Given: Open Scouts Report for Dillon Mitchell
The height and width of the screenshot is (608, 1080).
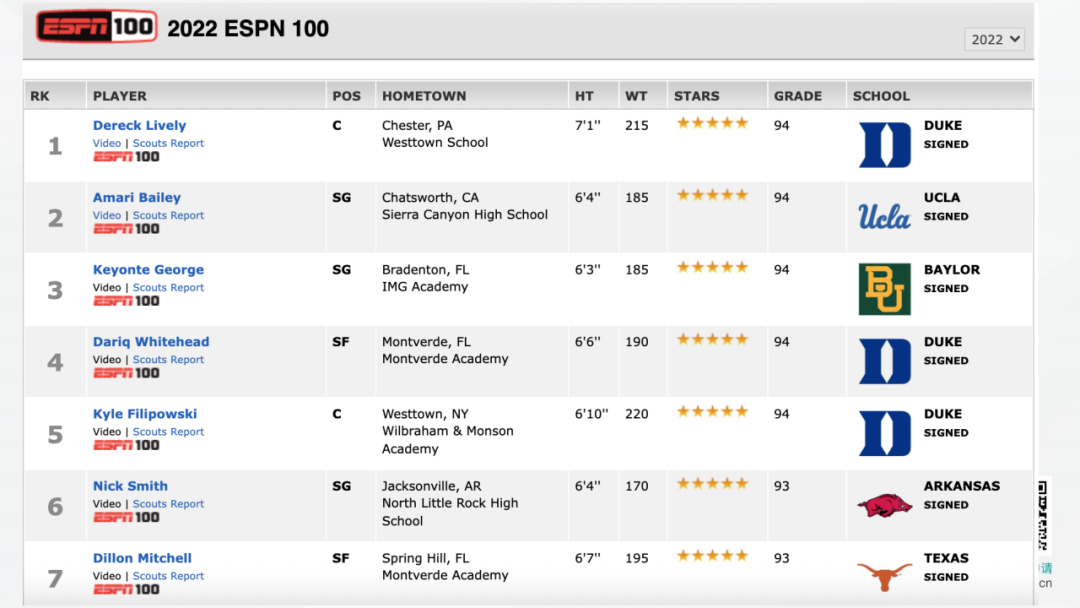Looking at the screenshot, I should point(168,576).
